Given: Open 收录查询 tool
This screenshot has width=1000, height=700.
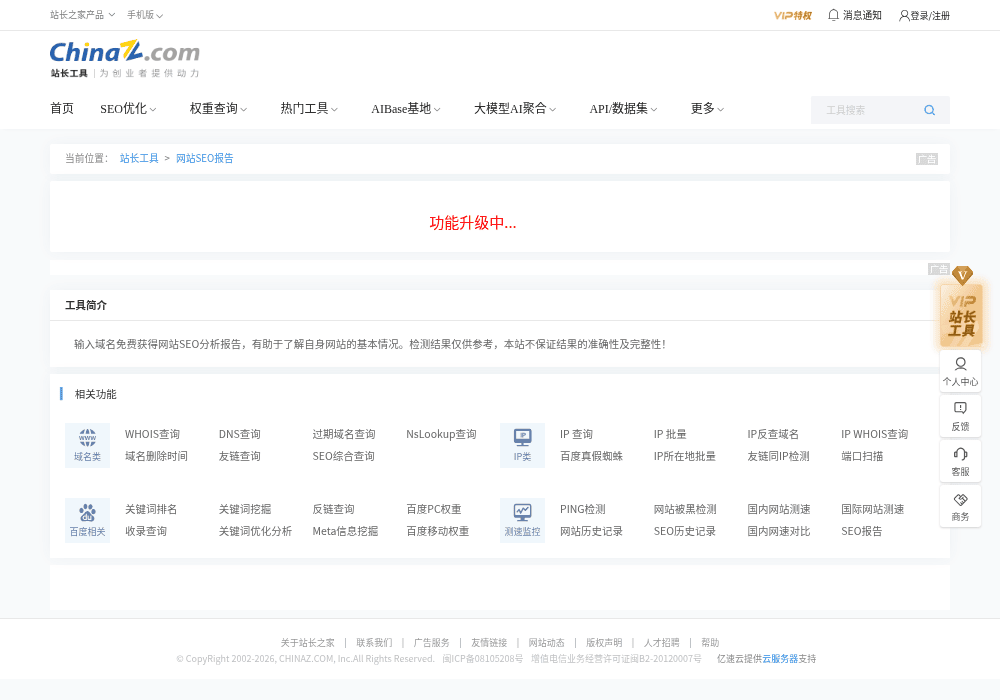Looking at the screenshot, I should [x=146, y=531].
